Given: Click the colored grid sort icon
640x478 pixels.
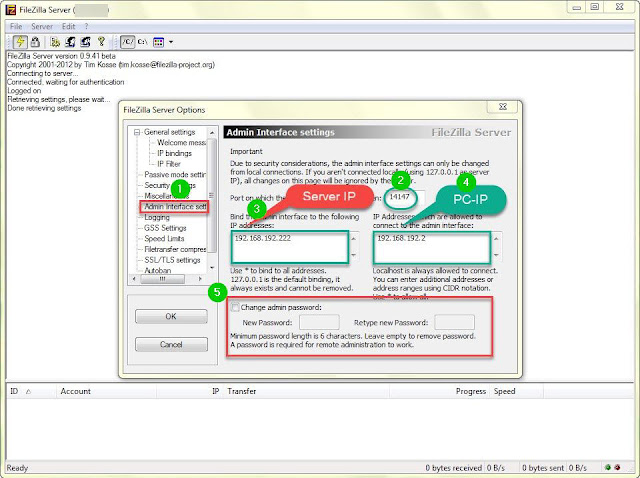Looking at the screenshot, I should pos(158,42).
